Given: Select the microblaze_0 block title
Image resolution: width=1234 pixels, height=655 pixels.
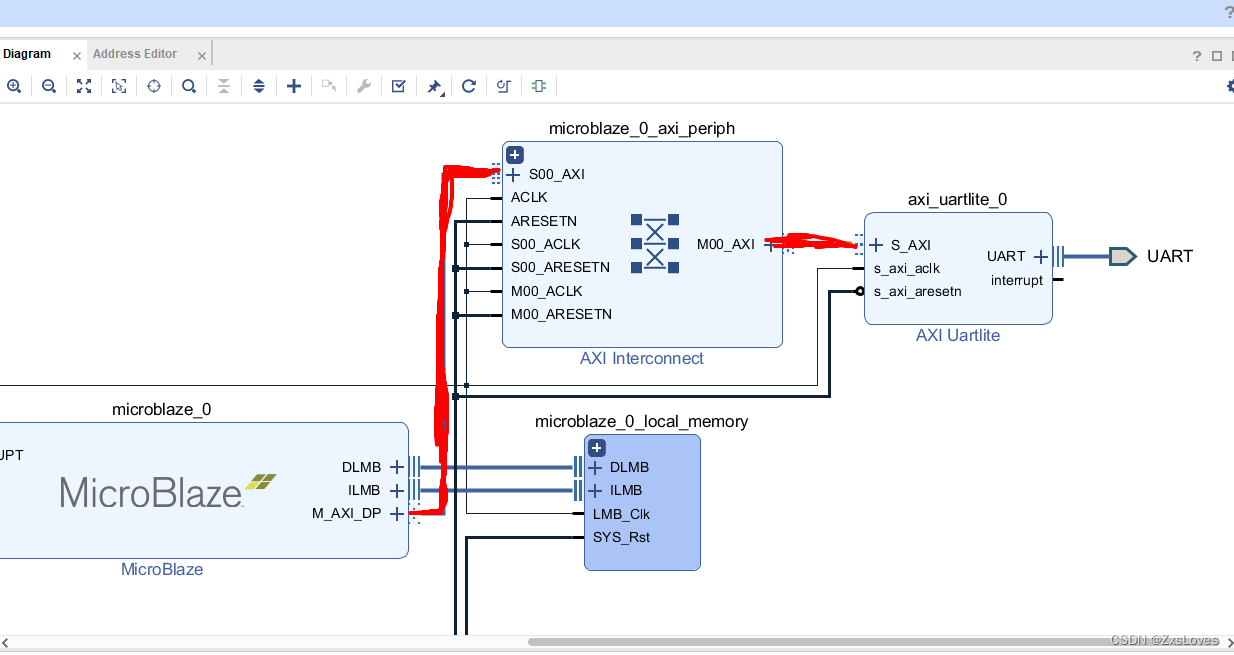Looking at the screenshot, I should point(162,409).
